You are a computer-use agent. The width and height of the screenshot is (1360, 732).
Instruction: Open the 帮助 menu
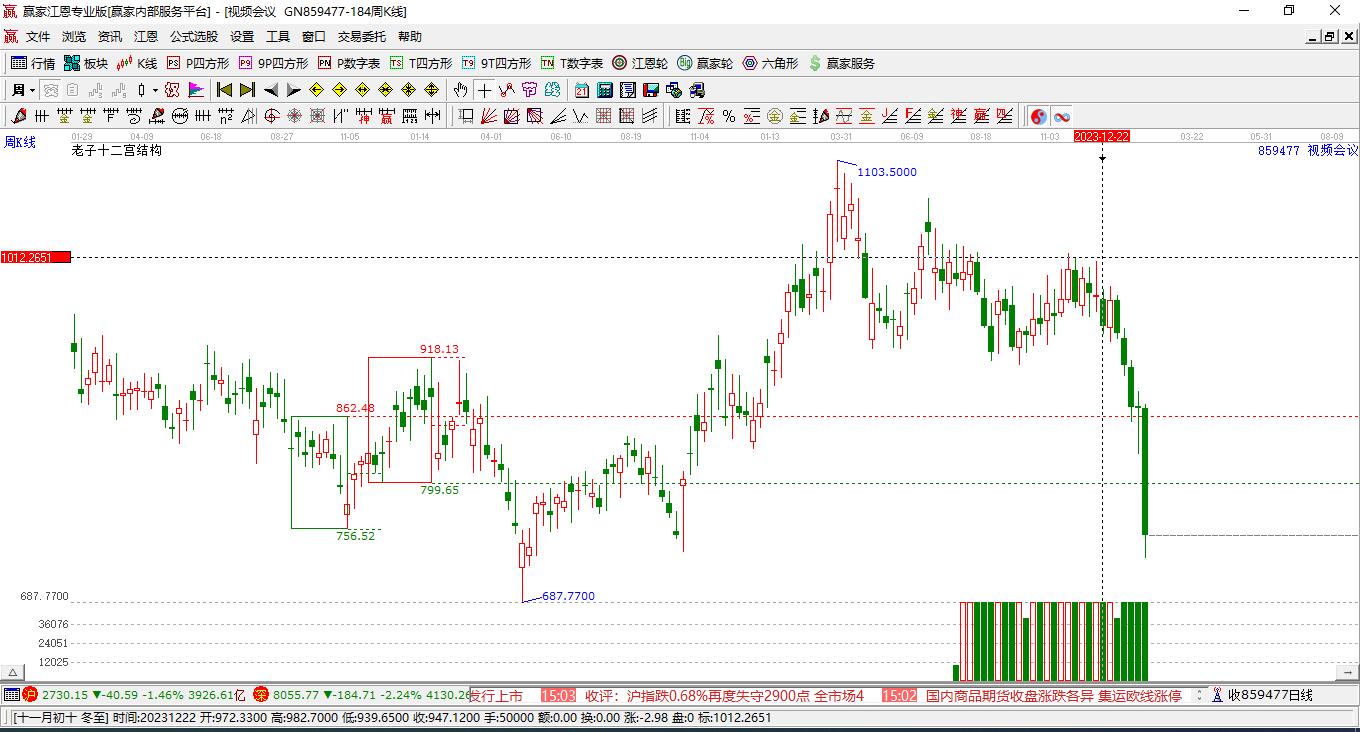(410, 37)
